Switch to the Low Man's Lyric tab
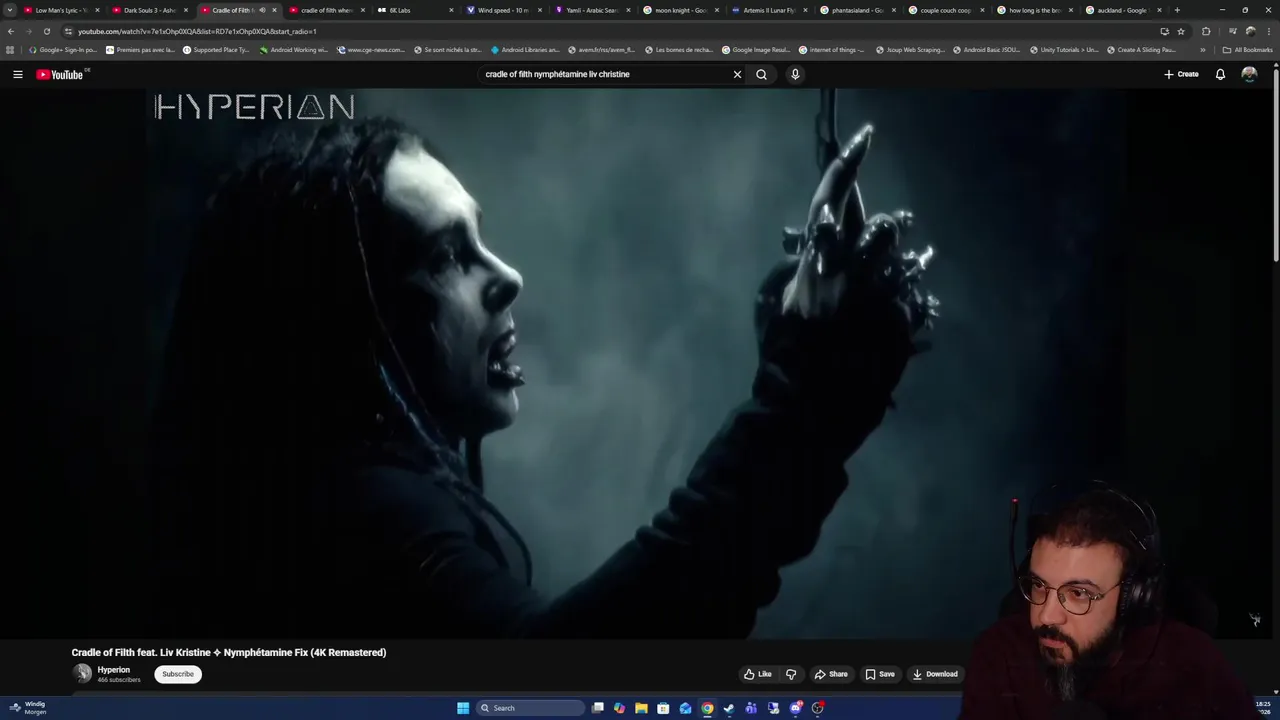Image resolution: width=1280 pixels, height=720 pixels. pos(61,10)
